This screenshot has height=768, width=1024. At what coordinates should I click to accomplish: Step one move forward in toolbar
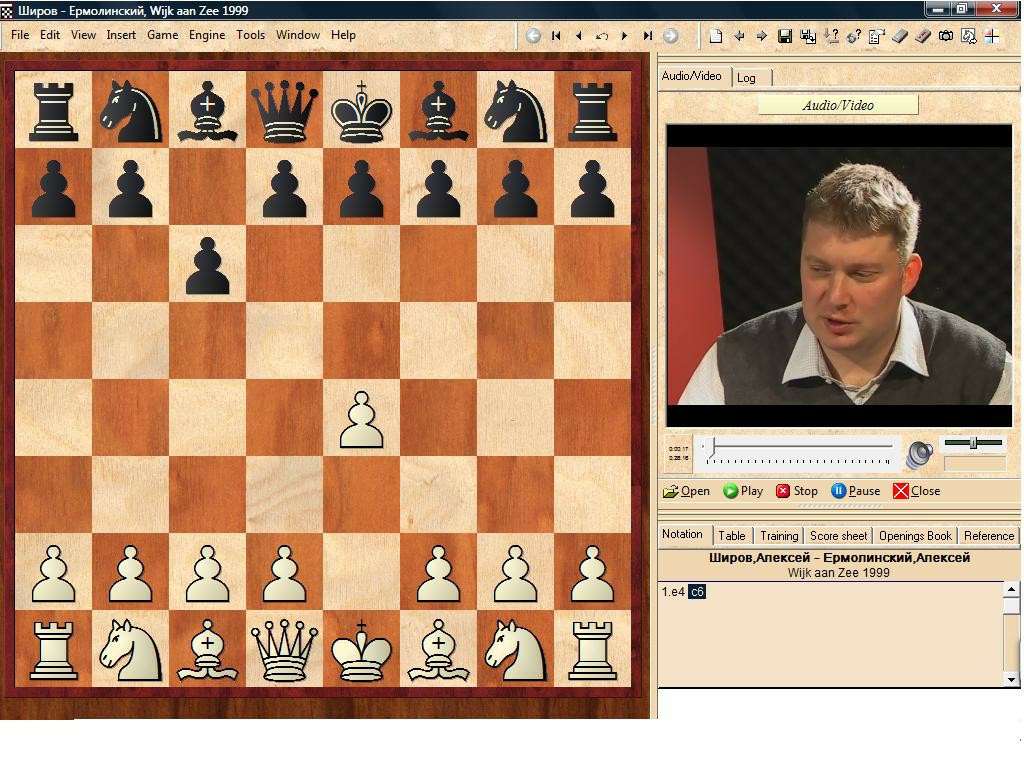[x=624, y=36]
